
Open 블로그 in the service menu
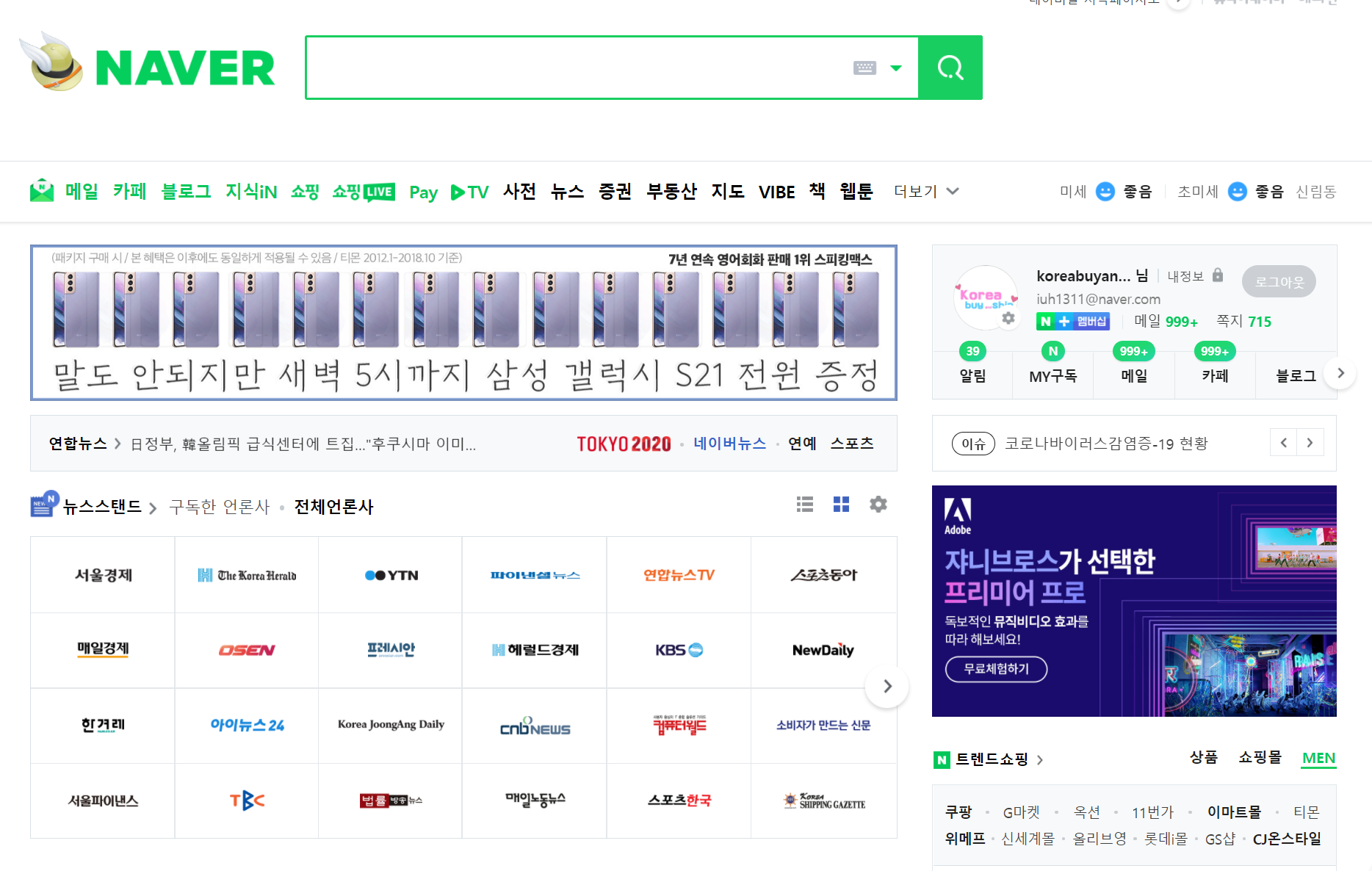[187, 192]
